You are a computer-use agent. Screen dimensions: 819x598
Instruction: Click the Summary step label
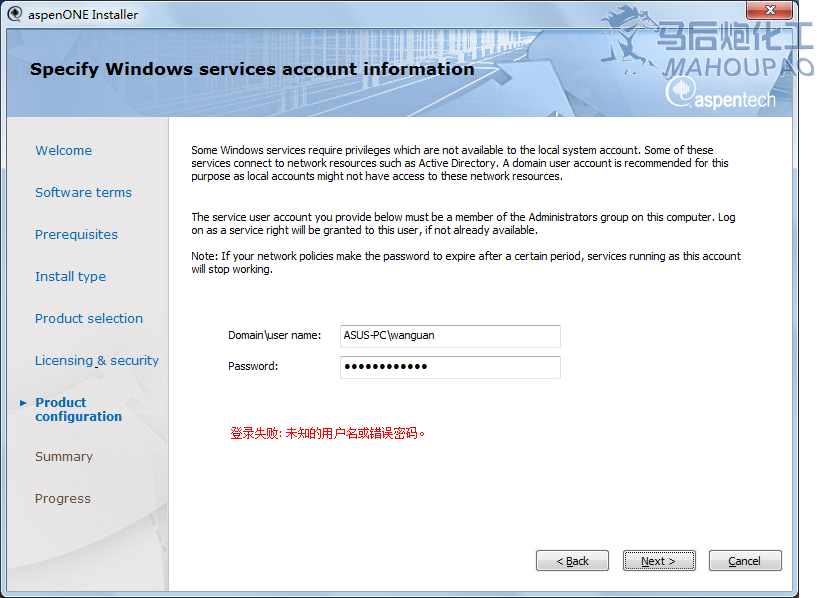[64, 456]
